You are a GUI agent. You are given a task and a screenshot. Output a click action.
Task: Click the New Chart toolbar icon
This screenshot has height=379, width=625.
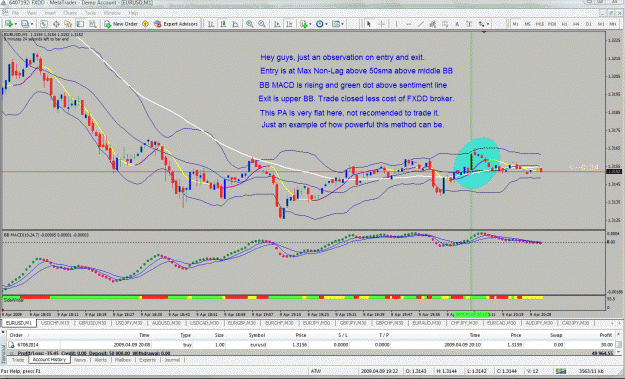(x=8, y=24)
